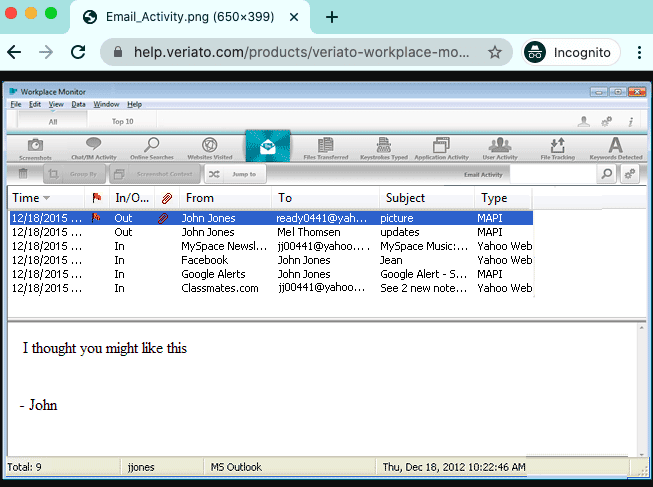
Task: Open the Screenshots view
Action: click(35, 149)
